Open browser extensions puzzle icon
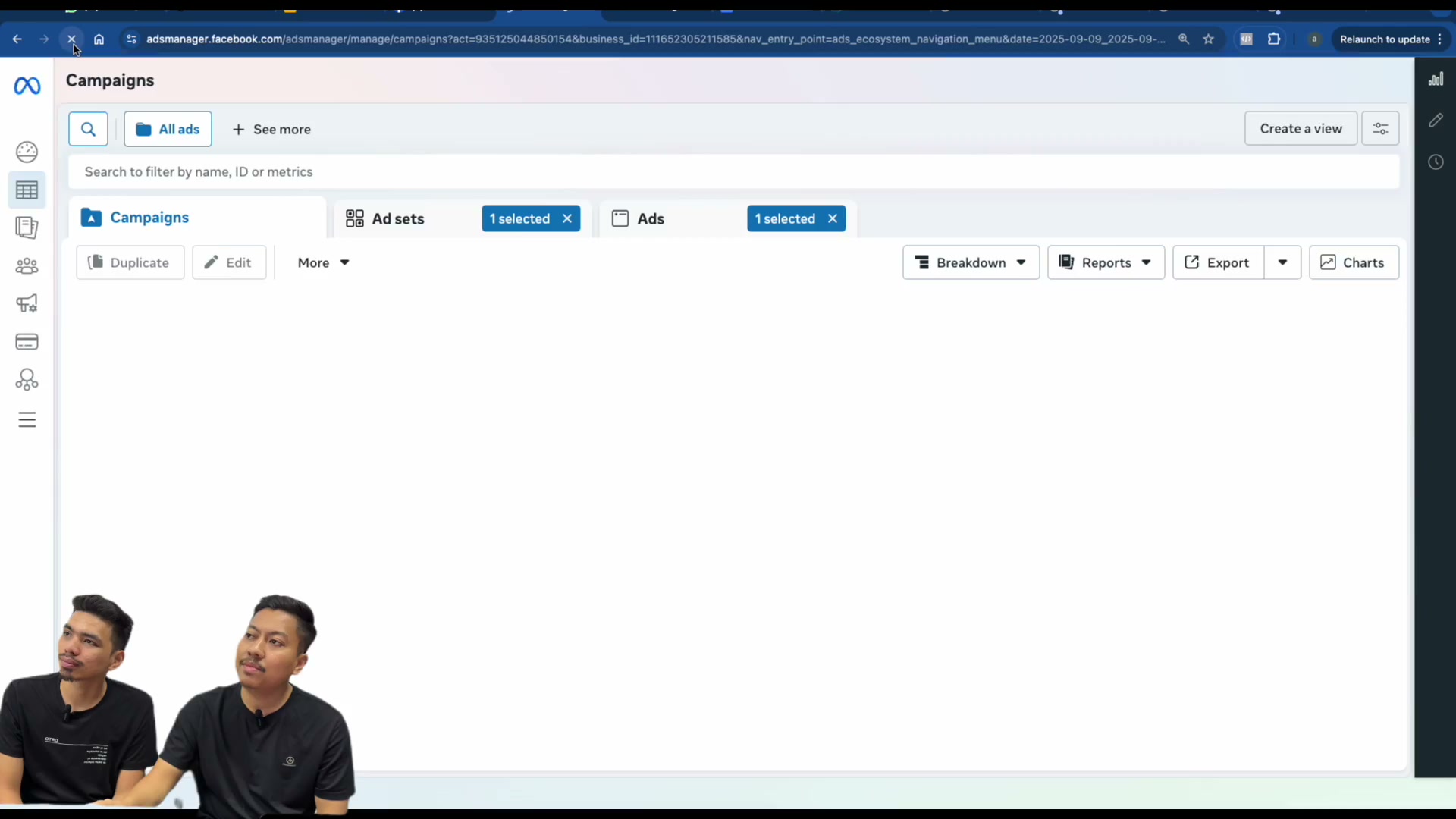 (x=1274, y=39)
